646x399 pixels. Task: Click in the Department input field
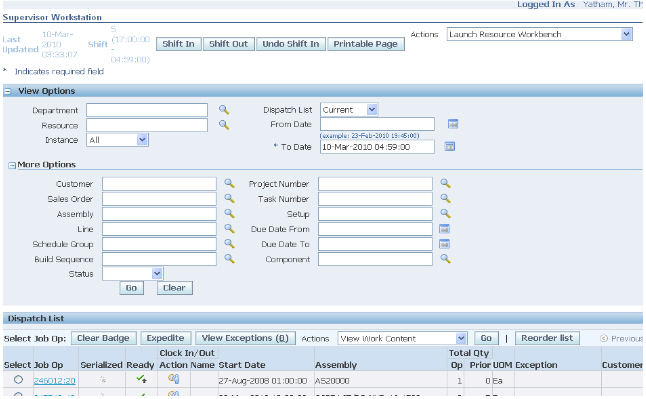147,110
